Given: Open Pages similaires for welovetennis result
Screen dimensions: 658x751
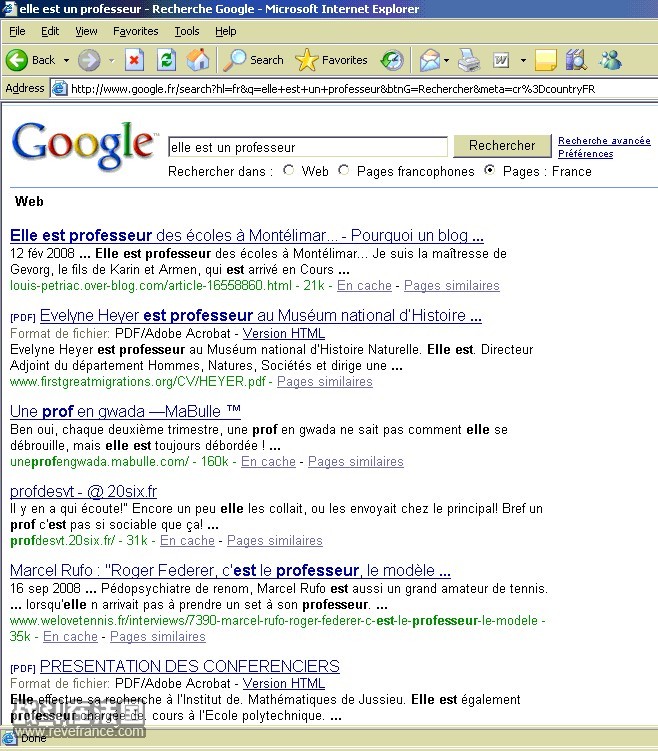Looking at the screenshot, I should pos(158,637).
